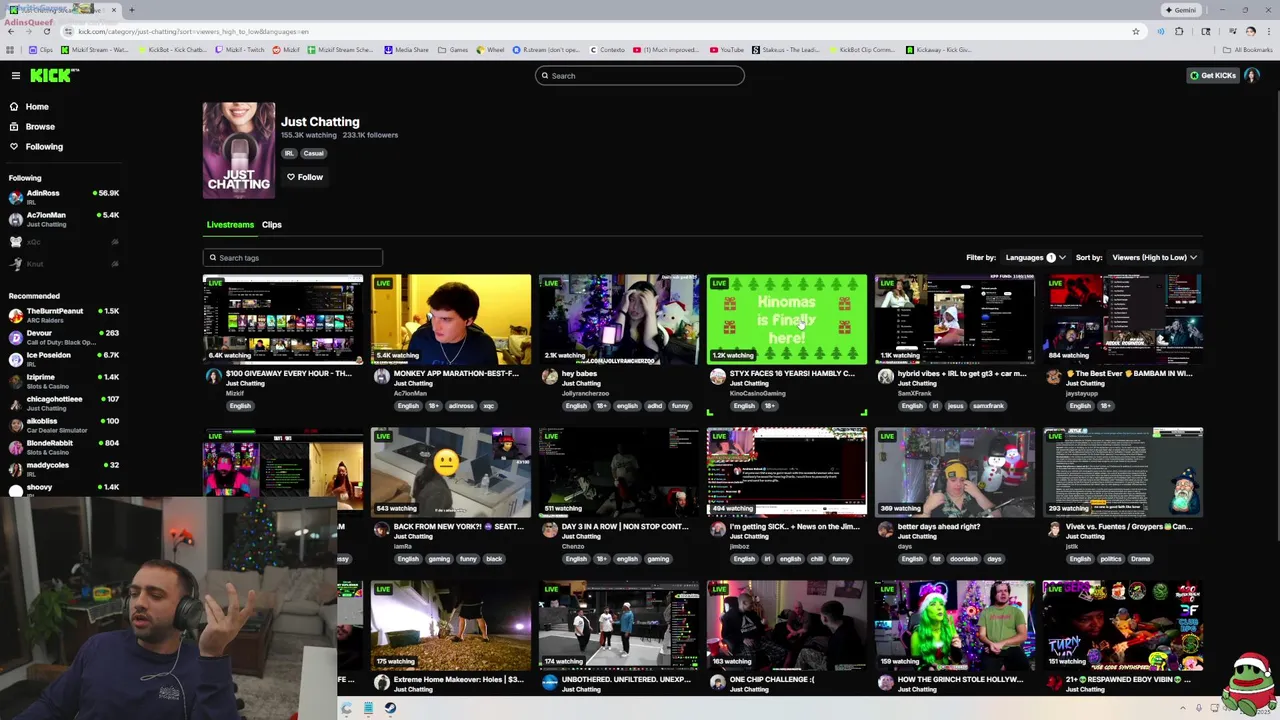This screenshot has height=720, width=1280.
Task: Open the user profile avatar menu
Action: [x=1252, y=75]
